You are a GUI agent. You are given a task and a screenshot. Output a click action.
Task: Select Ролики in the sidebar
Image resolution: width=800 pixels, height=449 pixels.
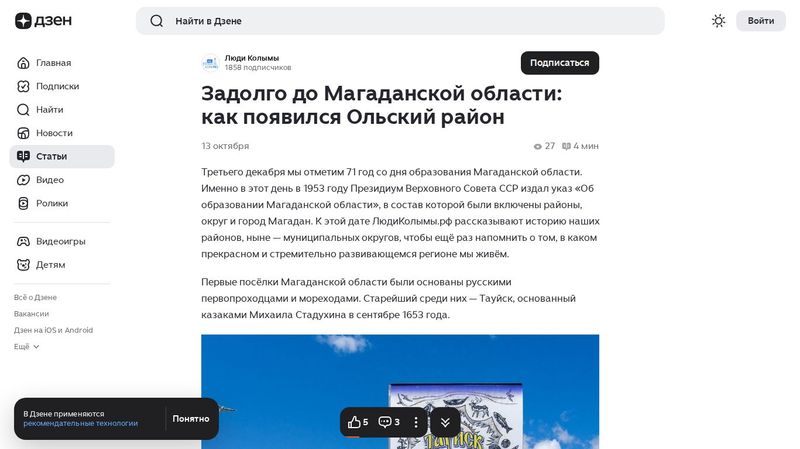click(x=52, y=203)
